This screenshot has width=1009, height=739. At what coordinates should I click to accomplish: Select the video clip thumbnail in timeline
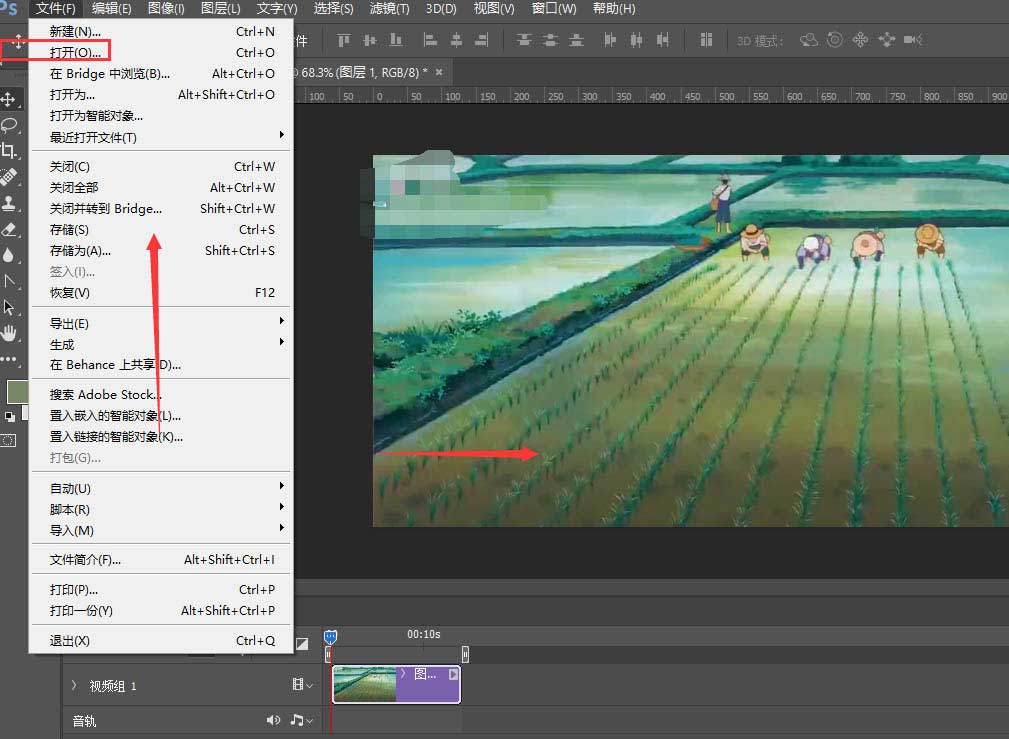364,684
